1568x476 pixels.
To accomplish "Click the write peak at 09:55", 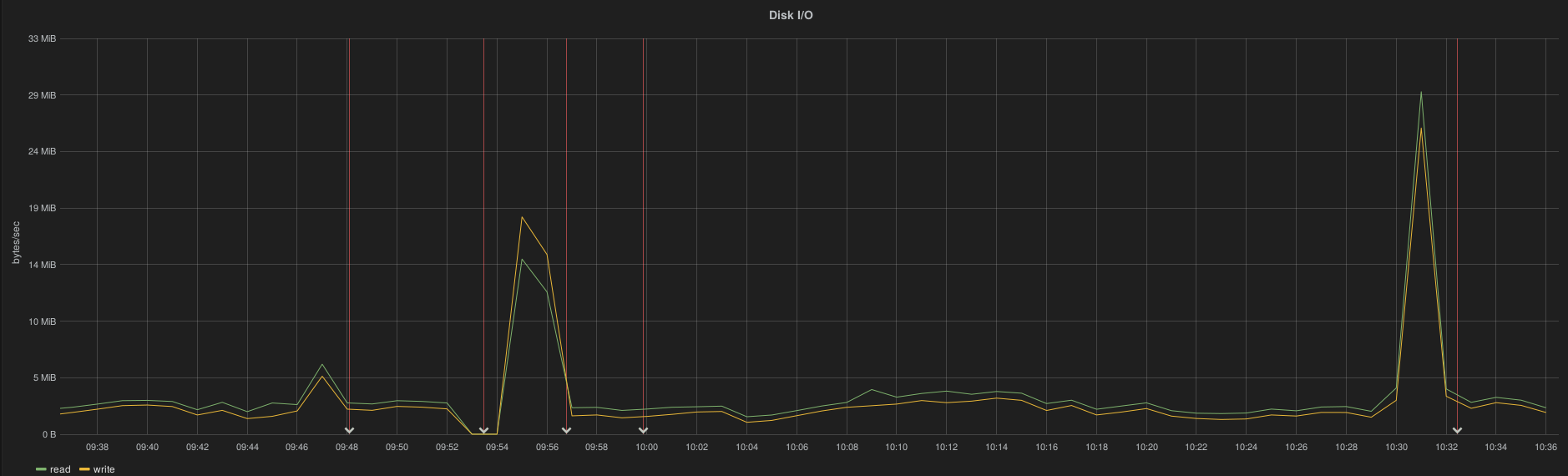I will [x=522, y=217].
